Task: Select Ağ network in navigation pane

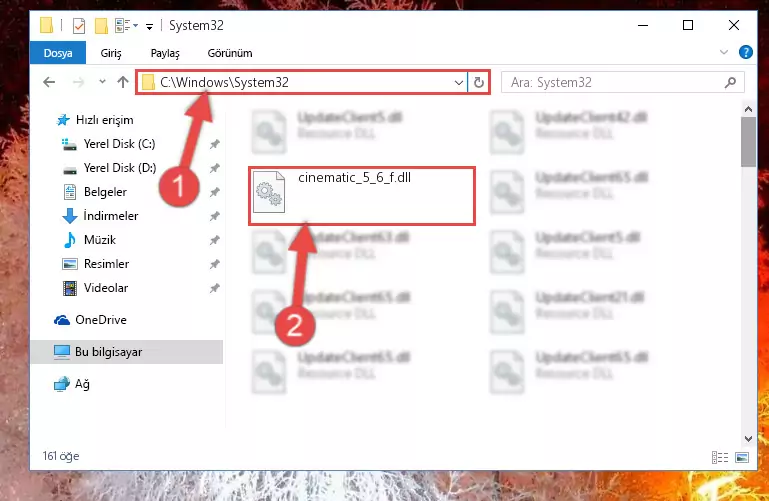Action: tap(82, 384)
